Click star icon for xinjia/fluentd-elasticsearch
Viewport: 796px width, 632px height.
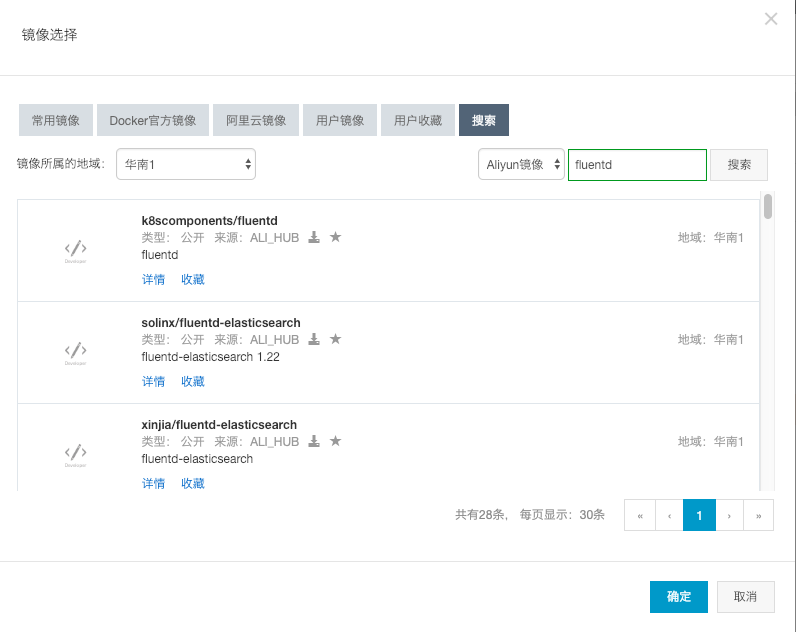click(336, 441)
